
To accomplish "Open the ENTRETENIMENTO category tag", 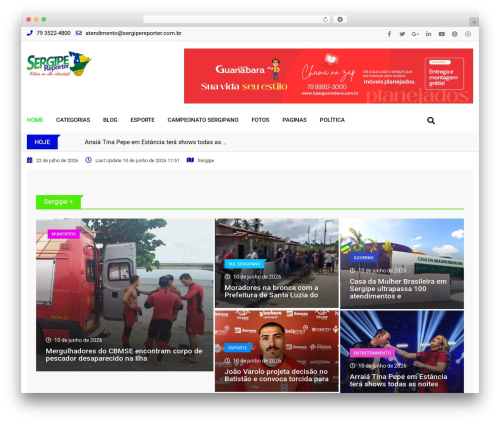I will point(372,353).
